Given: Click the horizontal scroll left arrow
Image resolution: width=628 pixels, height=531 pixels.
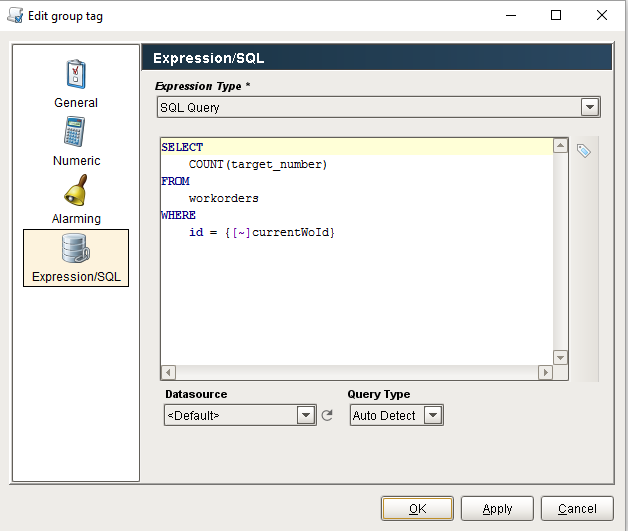Looking at the screenshot, I should pyautogui.click(x=168, y=372).
